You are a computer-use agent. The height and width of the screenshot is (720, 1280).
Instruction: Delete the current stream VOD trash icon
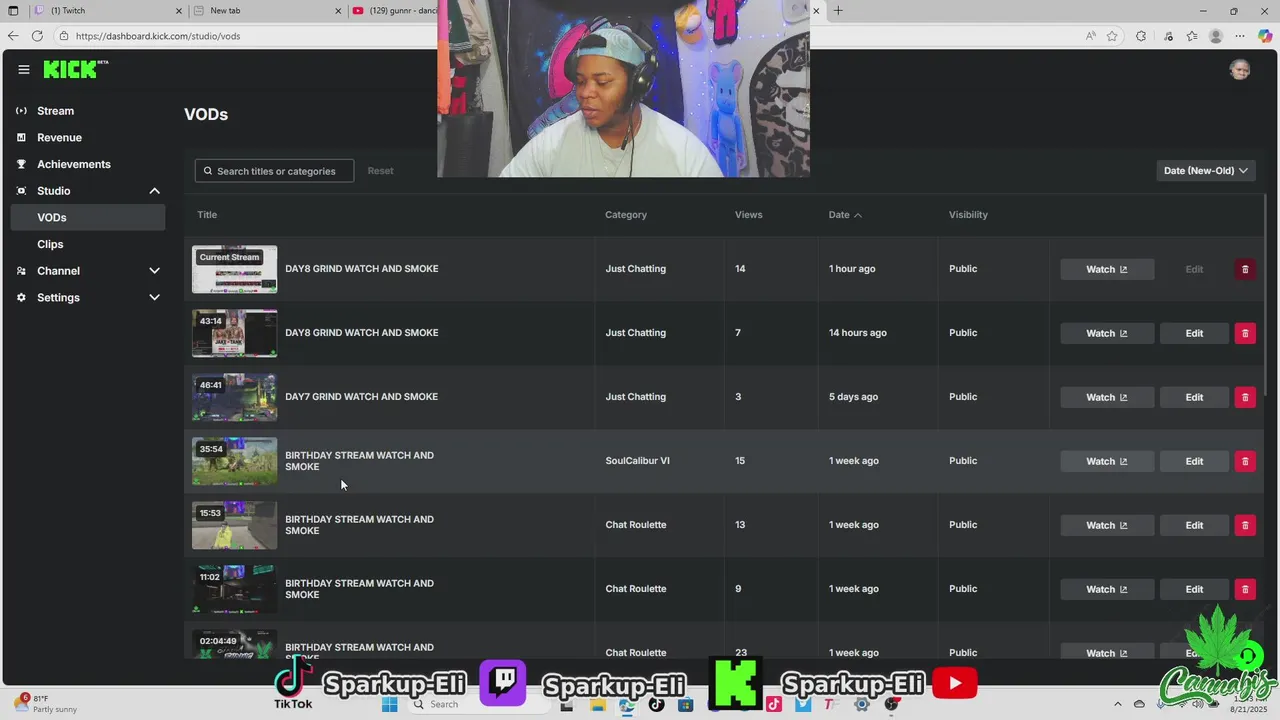tap(1245, 269)
